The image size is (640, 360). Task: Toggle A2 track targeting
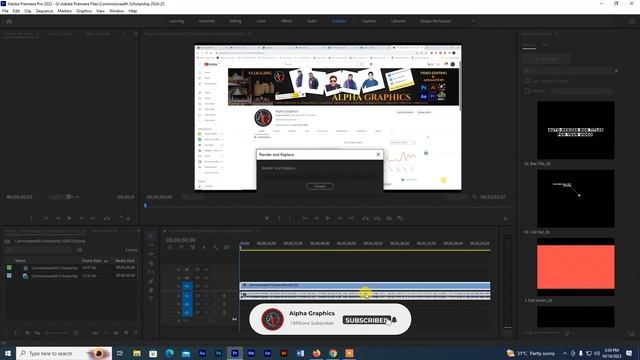click(x=187, y=304)
